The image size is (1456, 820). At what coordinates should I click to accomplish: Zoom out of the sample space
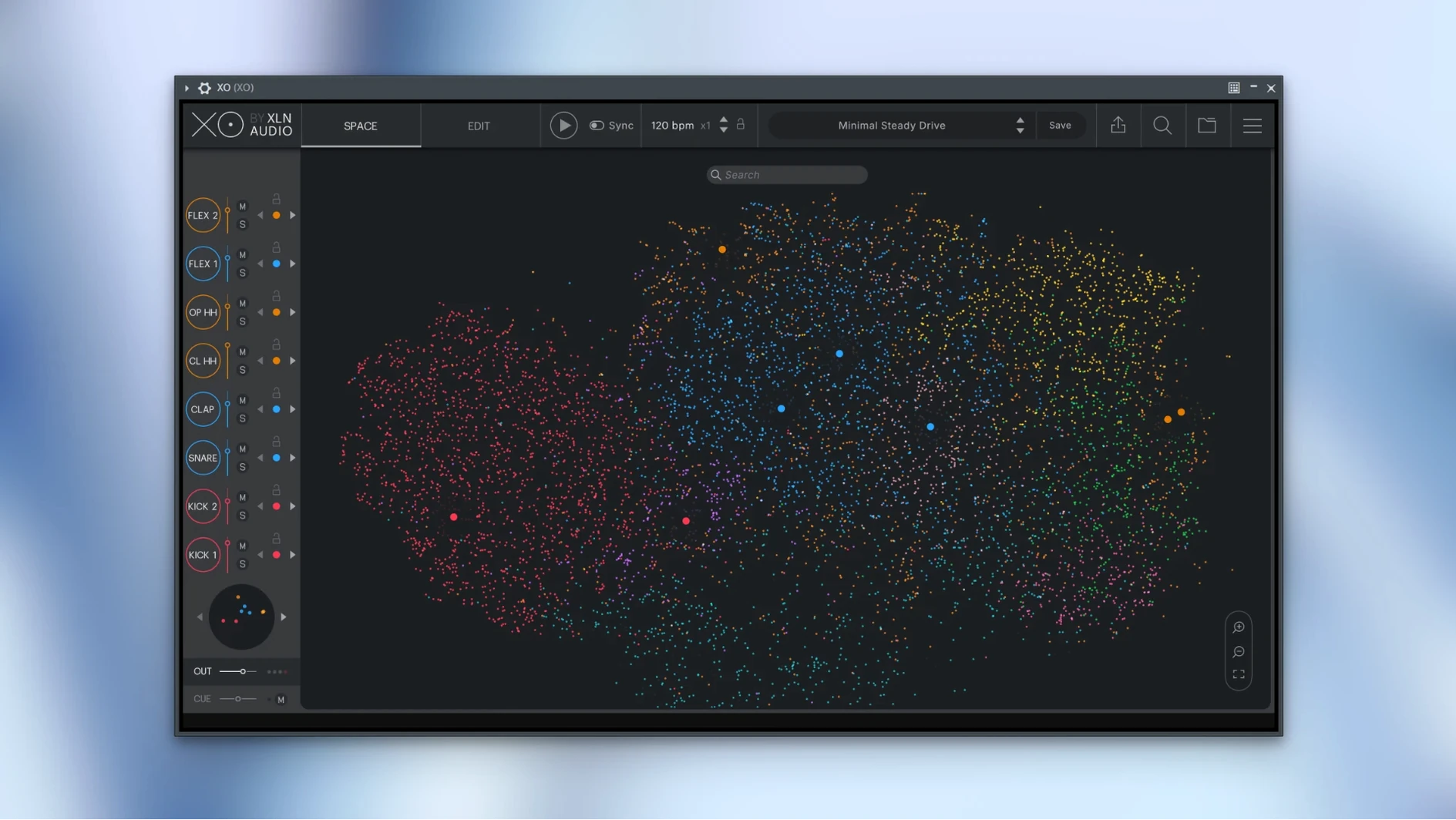tap(1239, 652)
